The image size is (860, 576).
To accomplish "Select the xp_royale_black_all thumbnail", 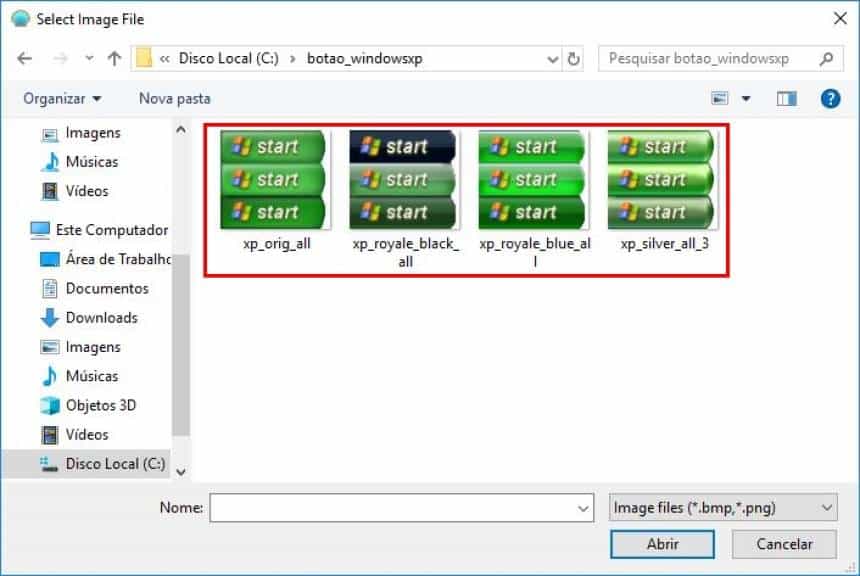I will [405, 179].
